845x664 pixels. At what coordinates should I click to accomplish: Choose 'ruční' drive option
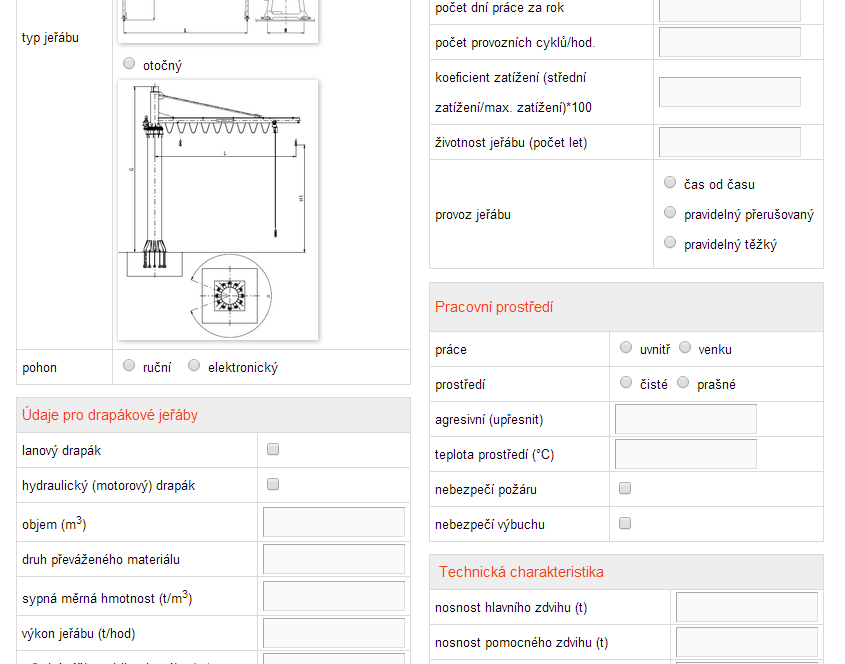(x=129, y=366)
